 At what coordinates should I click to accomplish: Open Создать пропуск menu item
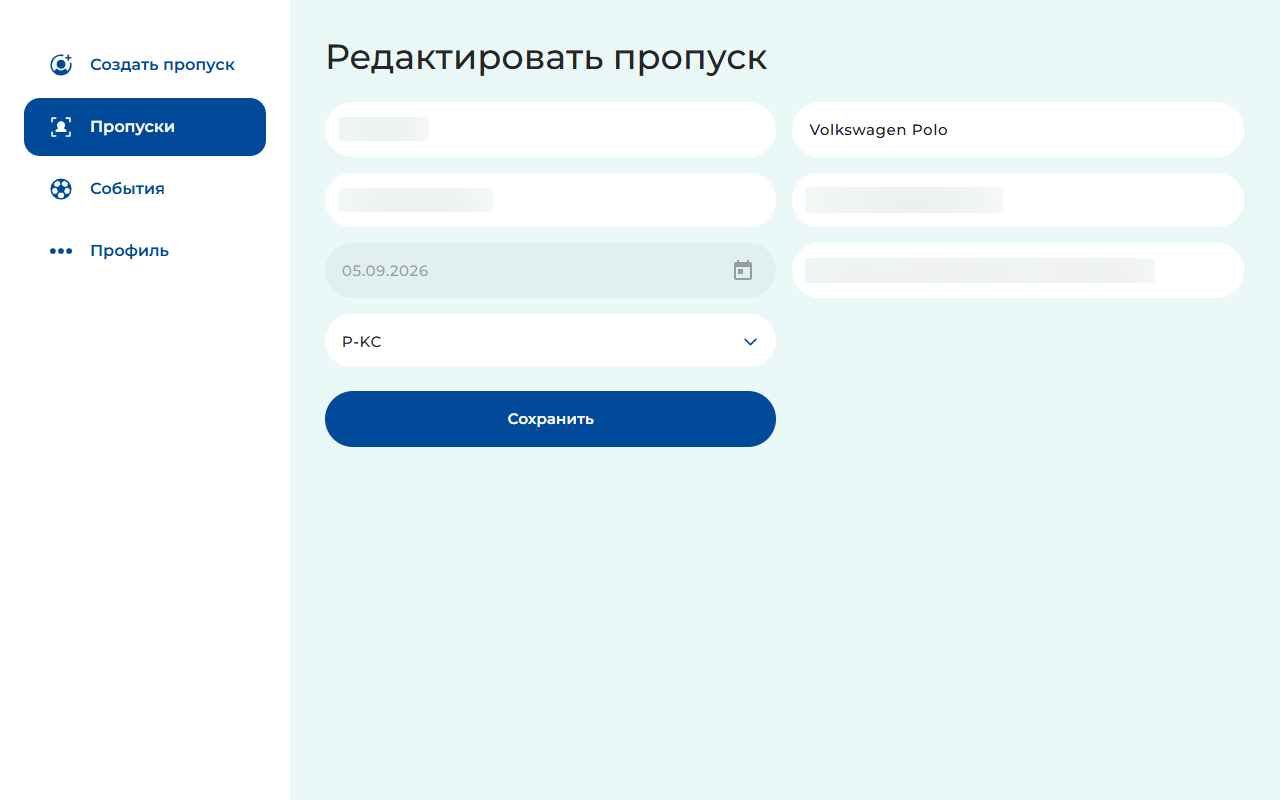(x=145, y=65)
